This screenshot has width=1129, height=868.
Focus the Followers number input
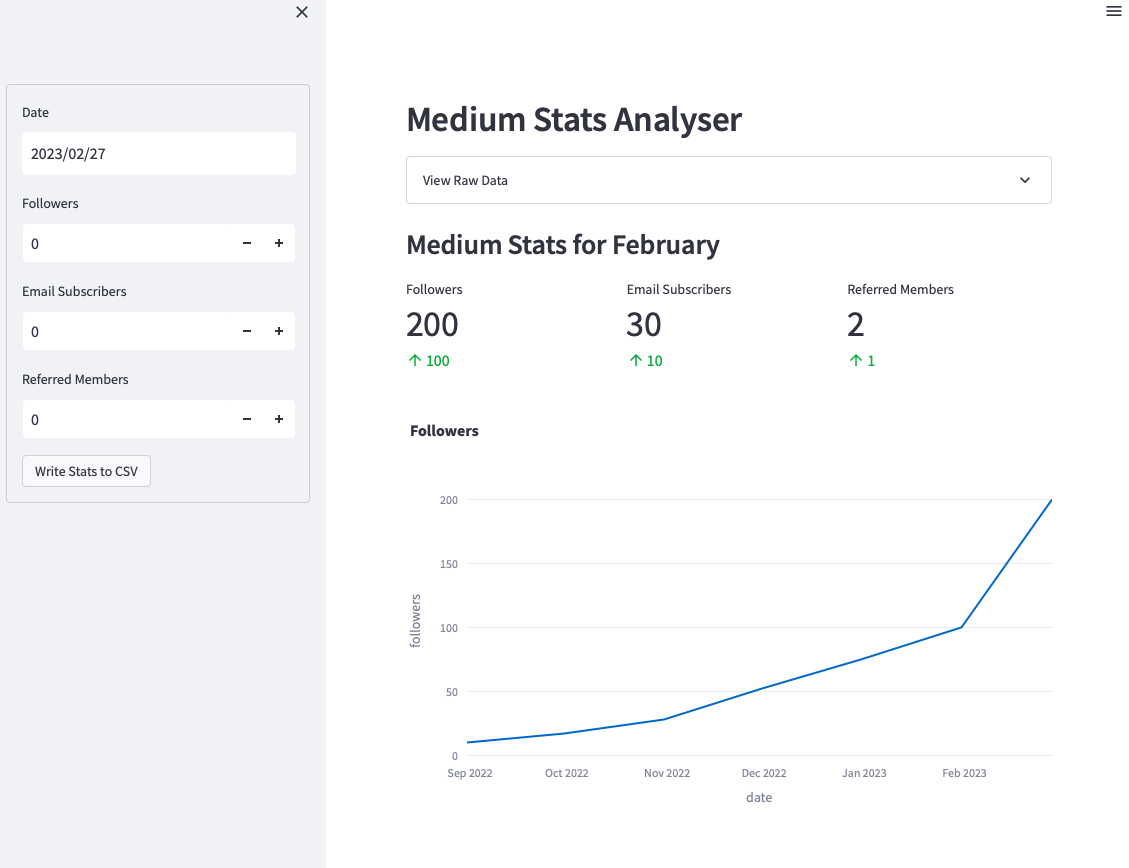(125, 243)
